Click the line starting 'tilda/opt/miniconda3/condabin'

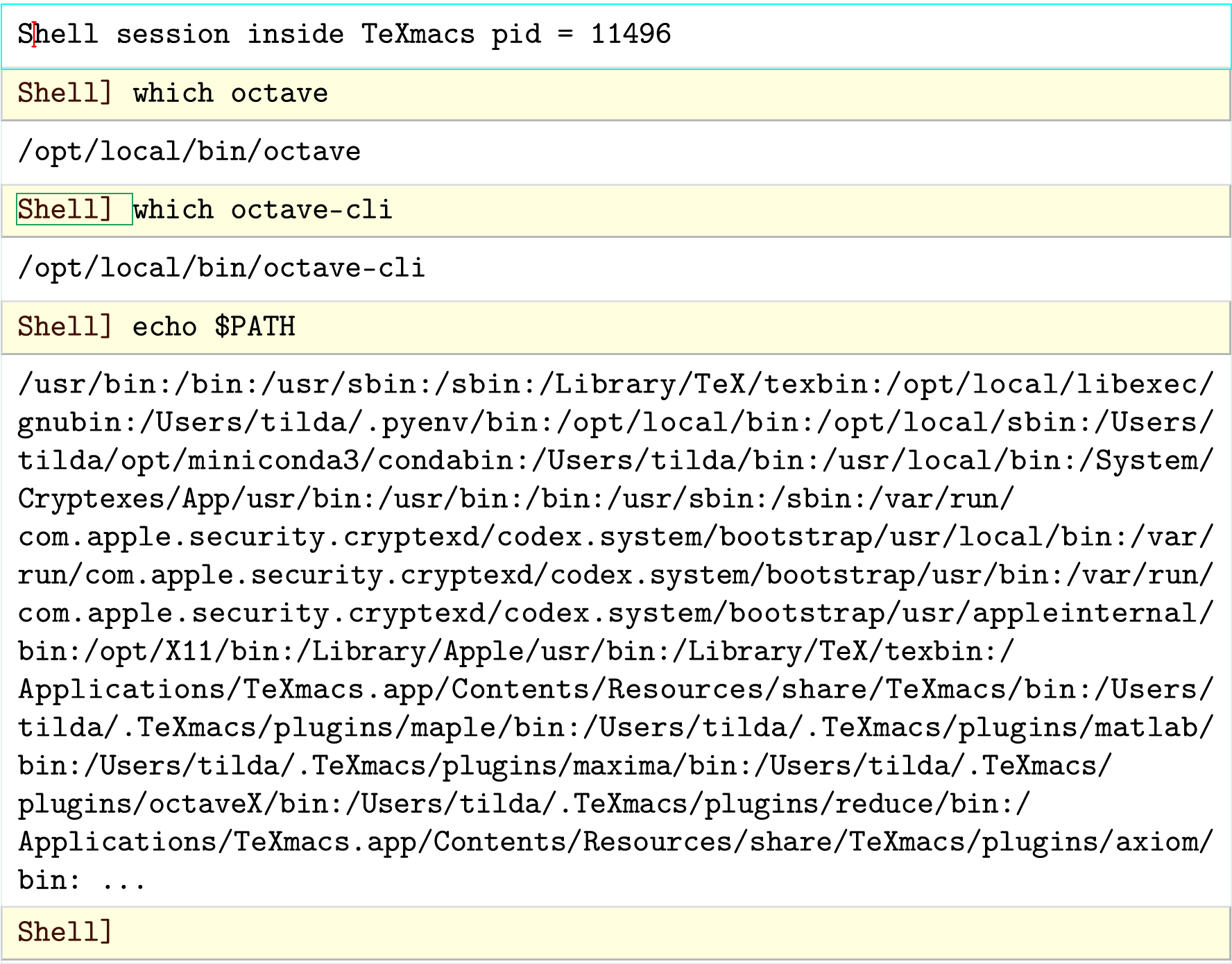click(x=616, y=461)
